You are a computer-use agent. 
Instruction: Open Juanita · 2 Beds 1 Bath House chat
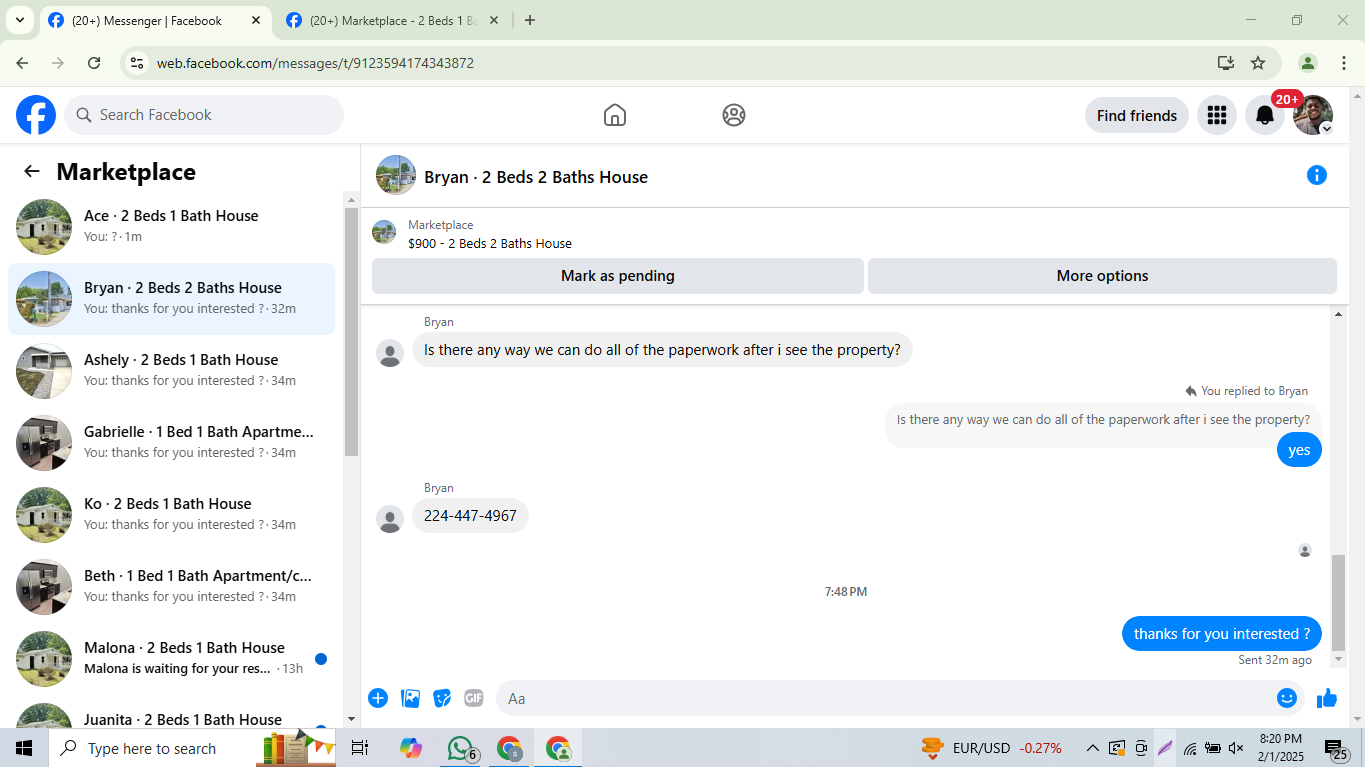point(171,714)
